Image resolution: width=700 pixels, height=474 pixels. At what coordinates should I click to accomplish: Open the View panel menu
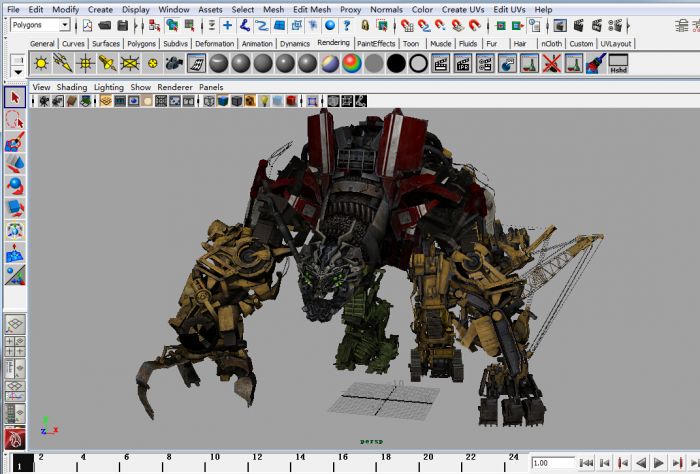tap(42, 87)
